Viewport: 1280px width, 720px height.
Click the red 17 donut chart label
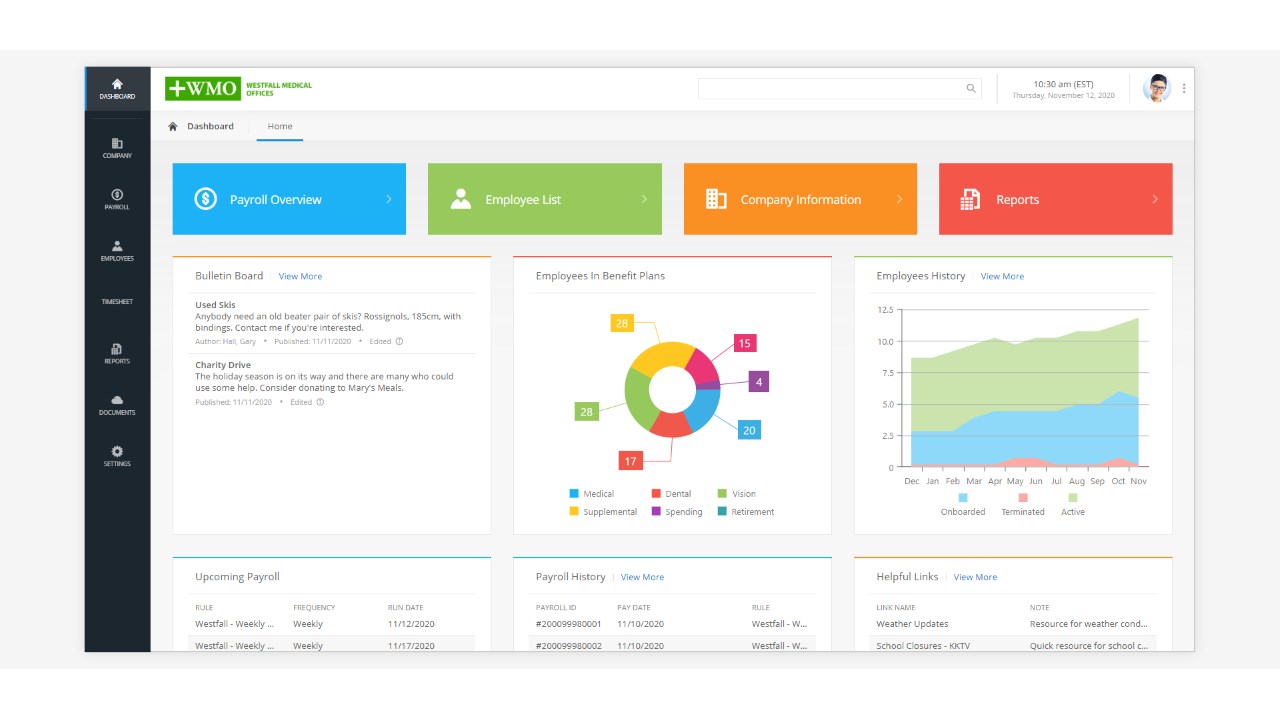coord(630,461)
